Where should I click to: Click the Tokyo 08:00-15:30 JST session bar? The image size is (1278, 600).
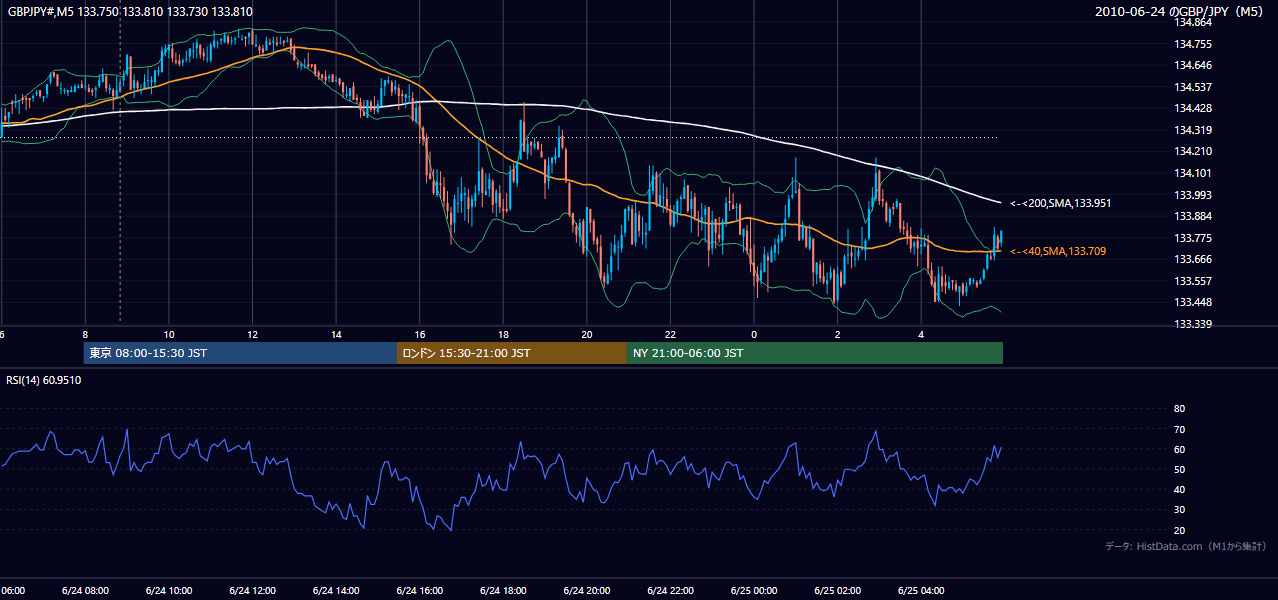coord(240,353)
